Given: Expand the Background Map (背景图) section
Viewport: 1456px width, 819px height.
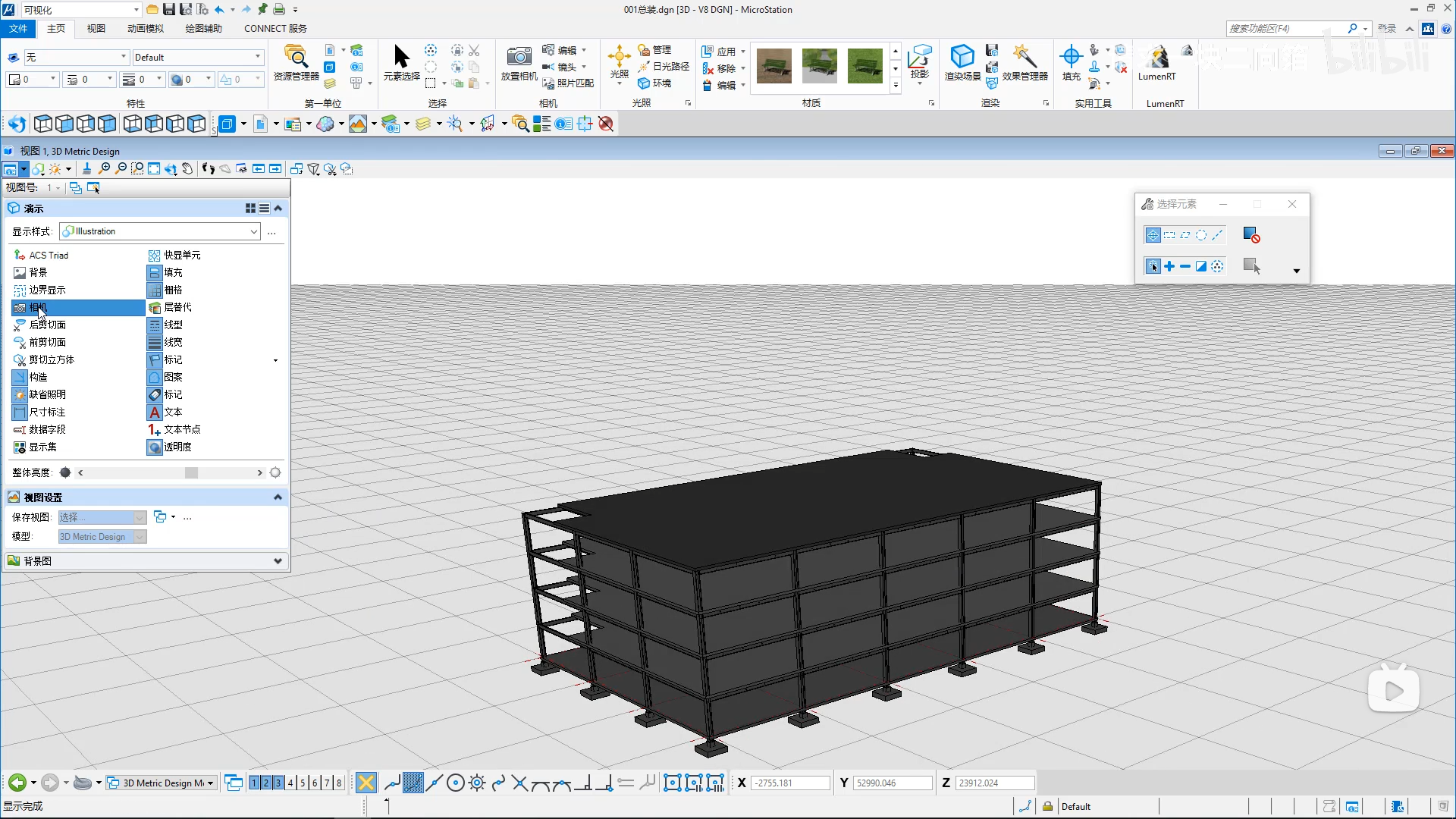Looking at the screenshot, I should click(278, 561).
